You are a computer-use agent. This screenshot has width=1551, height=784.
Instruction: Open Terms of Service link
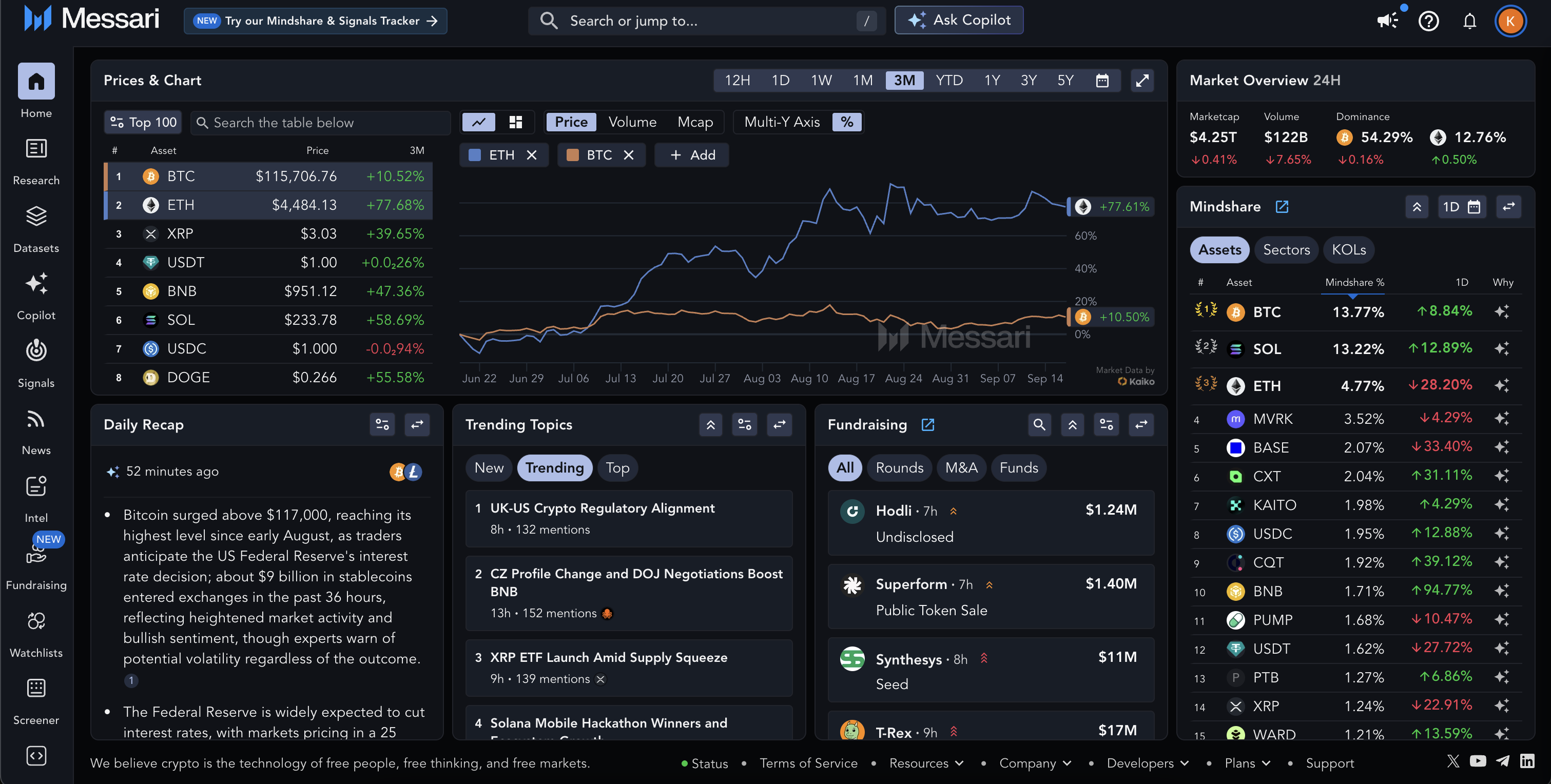(808, 763)
